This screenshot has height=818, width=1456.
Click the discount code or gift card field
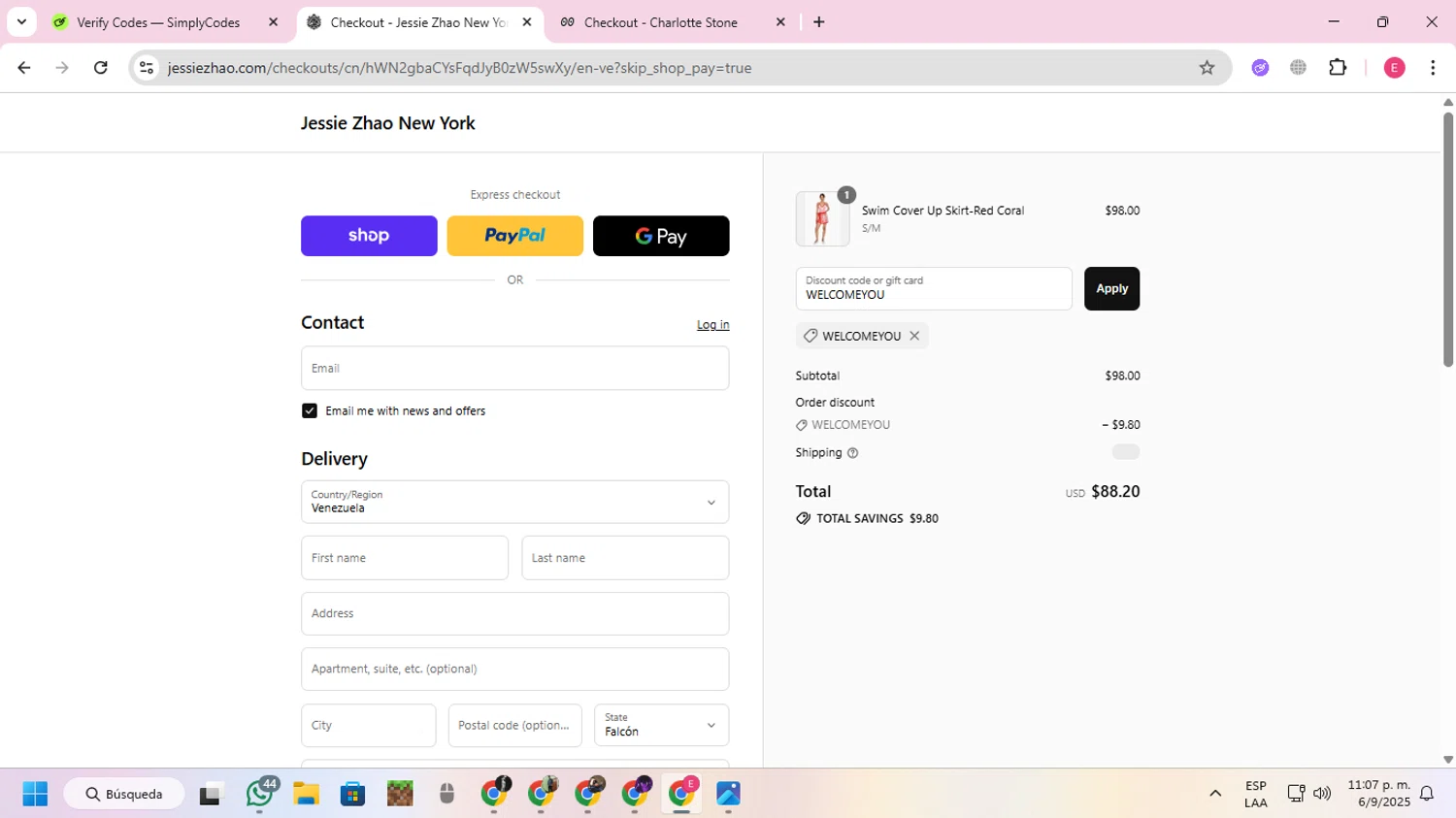click(934, 288)
